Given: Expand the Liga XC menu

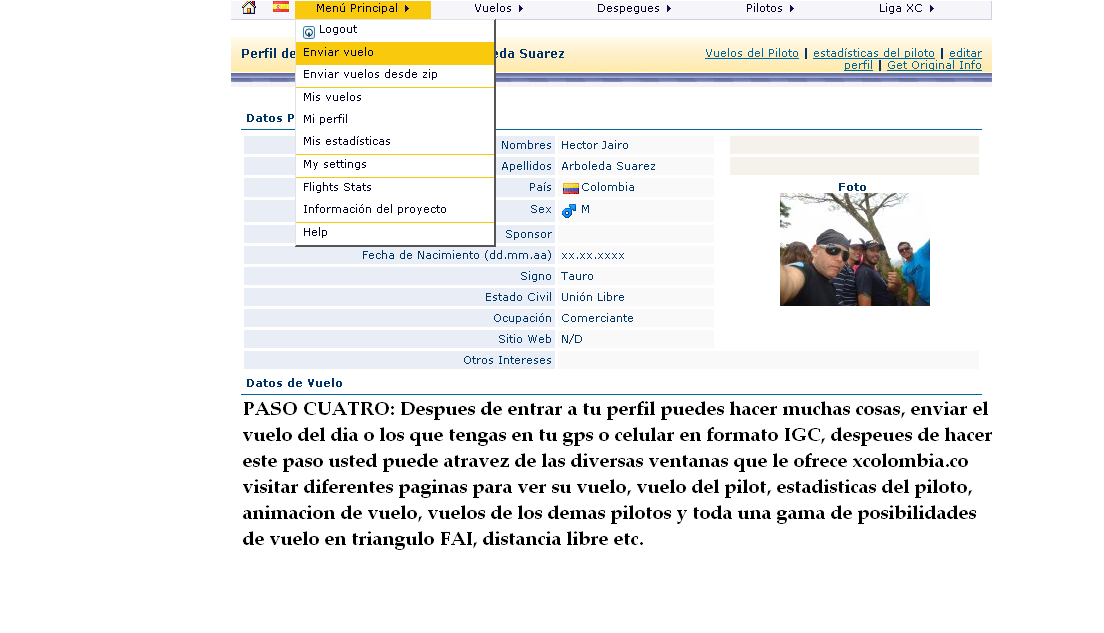Looking at the screenshot, I should [x=906, y=8].
